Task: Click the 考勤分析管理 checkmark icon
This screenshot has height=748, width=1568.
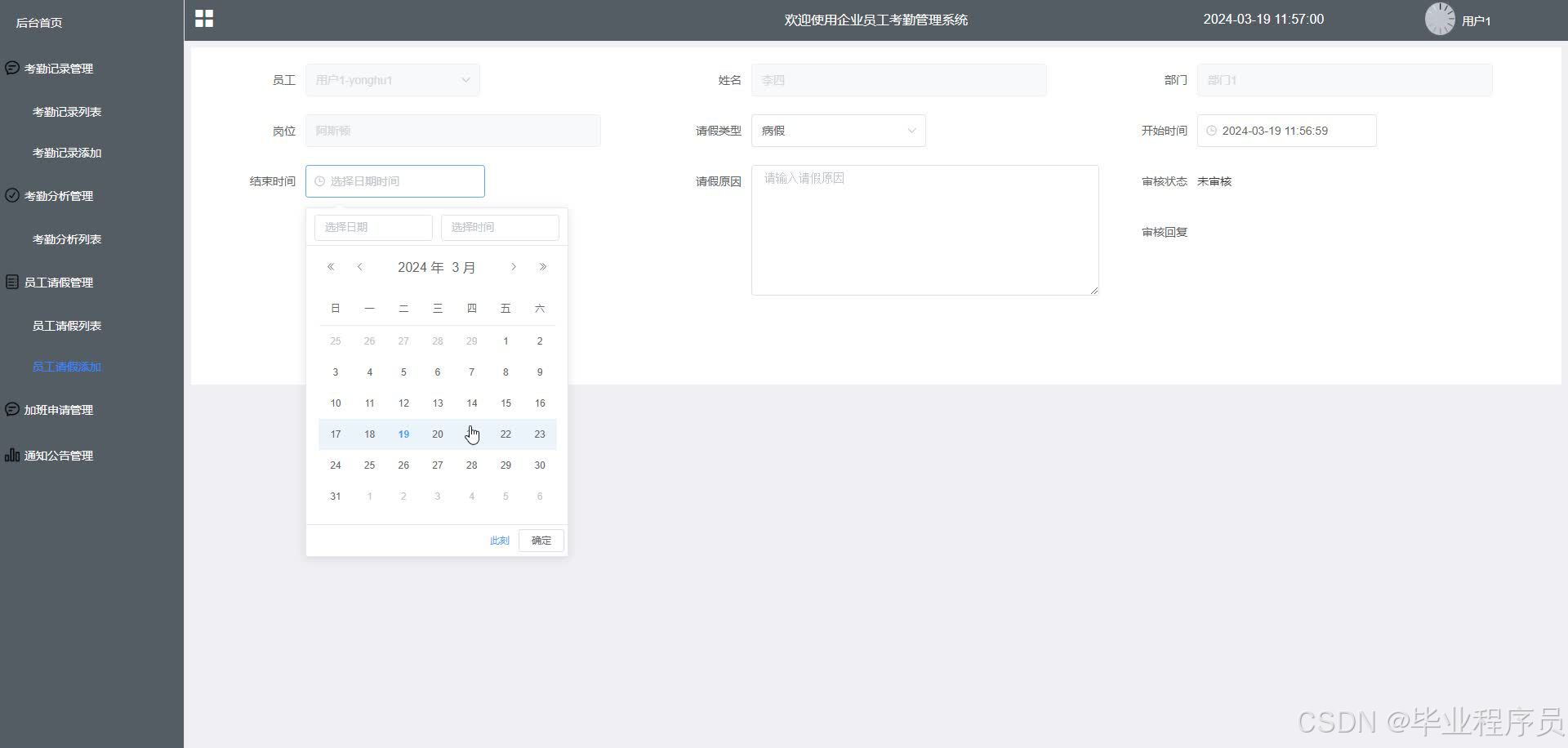Action: (x=12, y=195)
